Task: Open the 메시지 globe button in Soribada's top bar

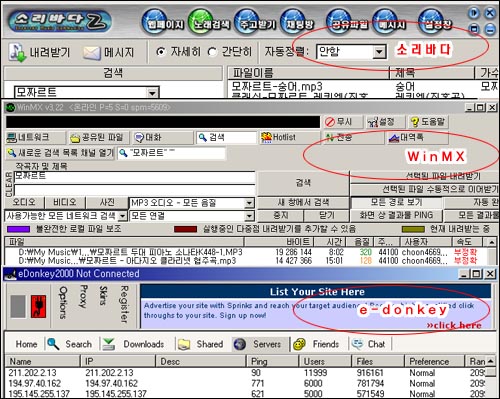Action: tap(389, 22)
